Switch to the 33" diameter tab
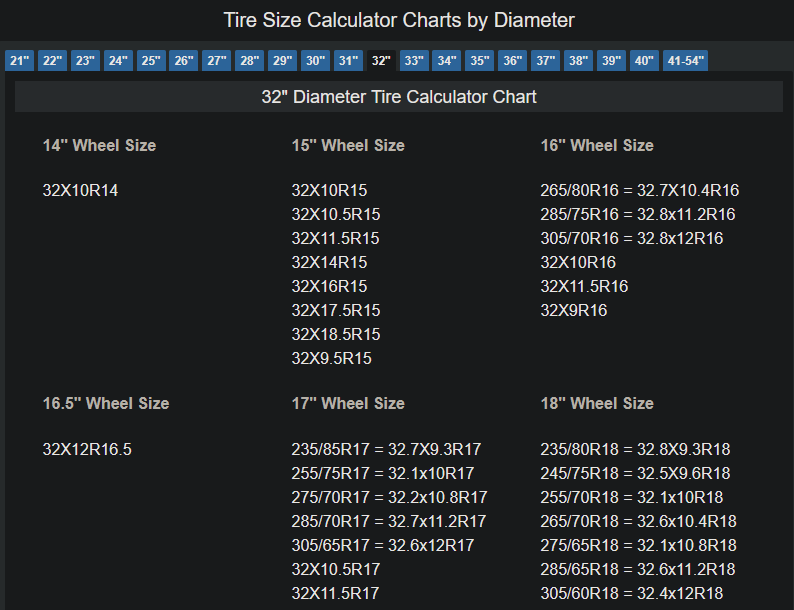 [414, 61]
